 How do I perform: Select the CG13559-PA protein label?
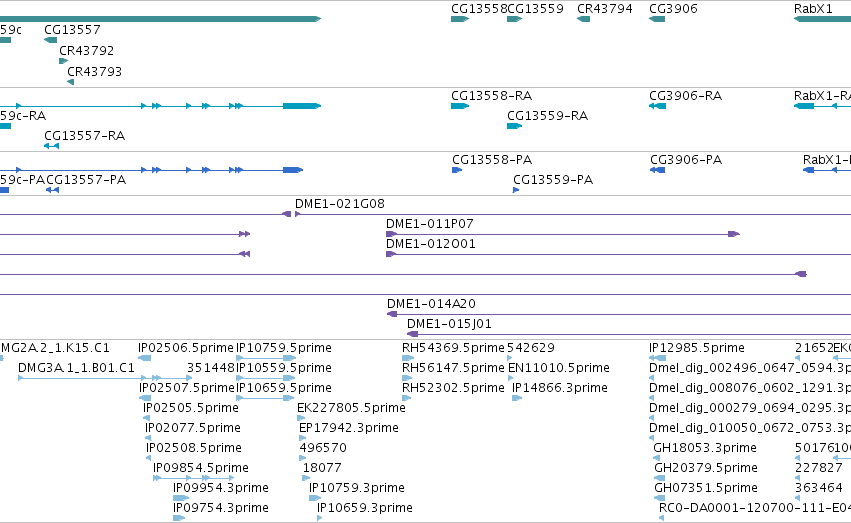coord(552,180)
